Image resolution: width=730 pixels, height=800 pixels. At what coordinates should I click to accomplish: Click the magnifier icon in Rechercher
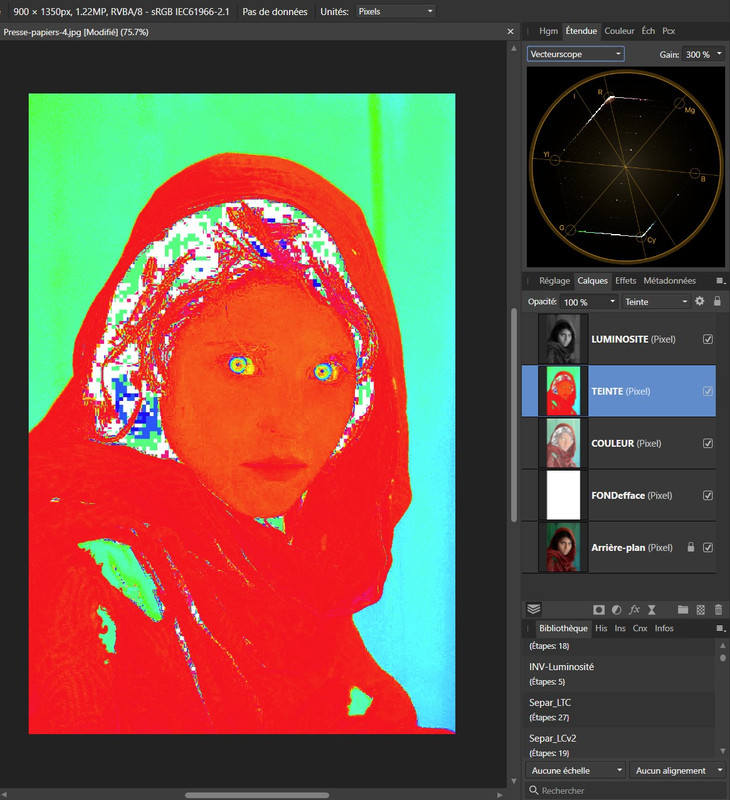click(534, 790)
